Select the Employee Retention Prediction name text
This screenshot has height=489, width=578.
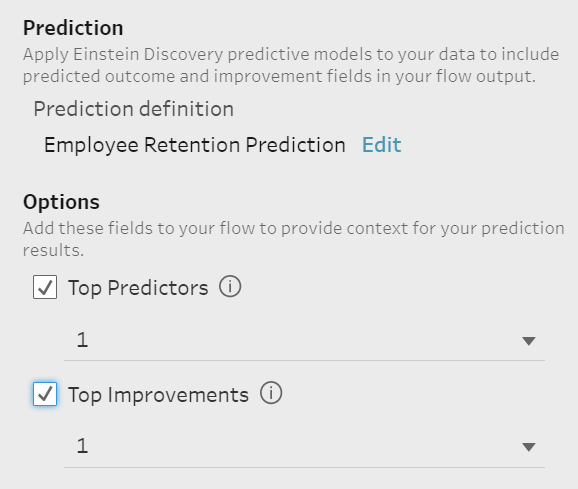195,145
